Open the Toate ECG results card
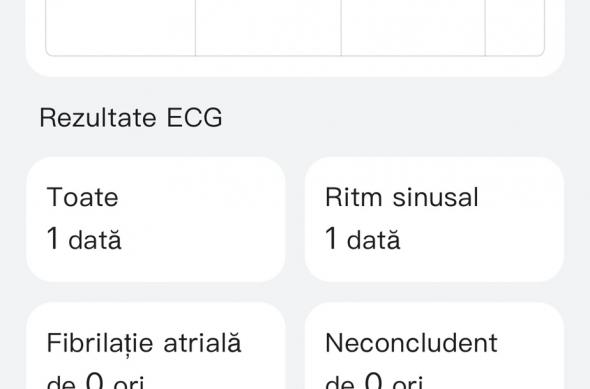Screen dimensions: 590x389 (156, 219)
